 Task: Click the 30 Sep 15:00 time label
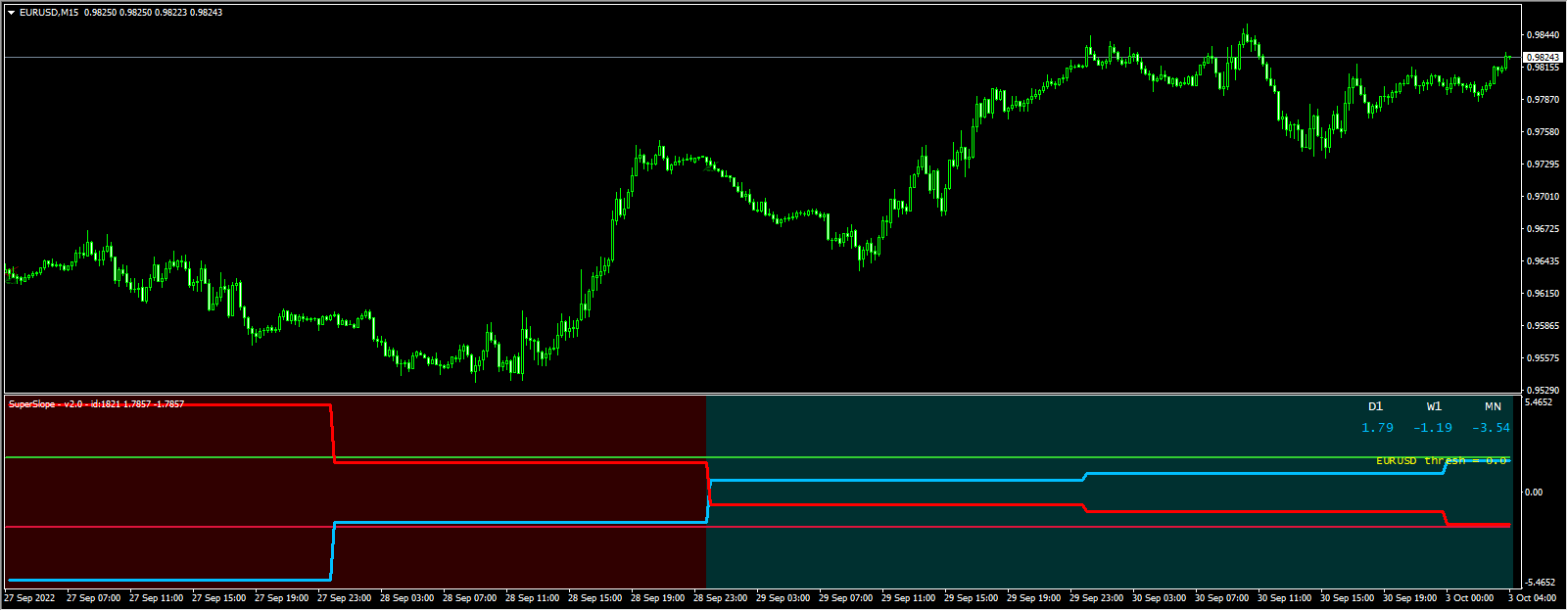click(1348, 598)
